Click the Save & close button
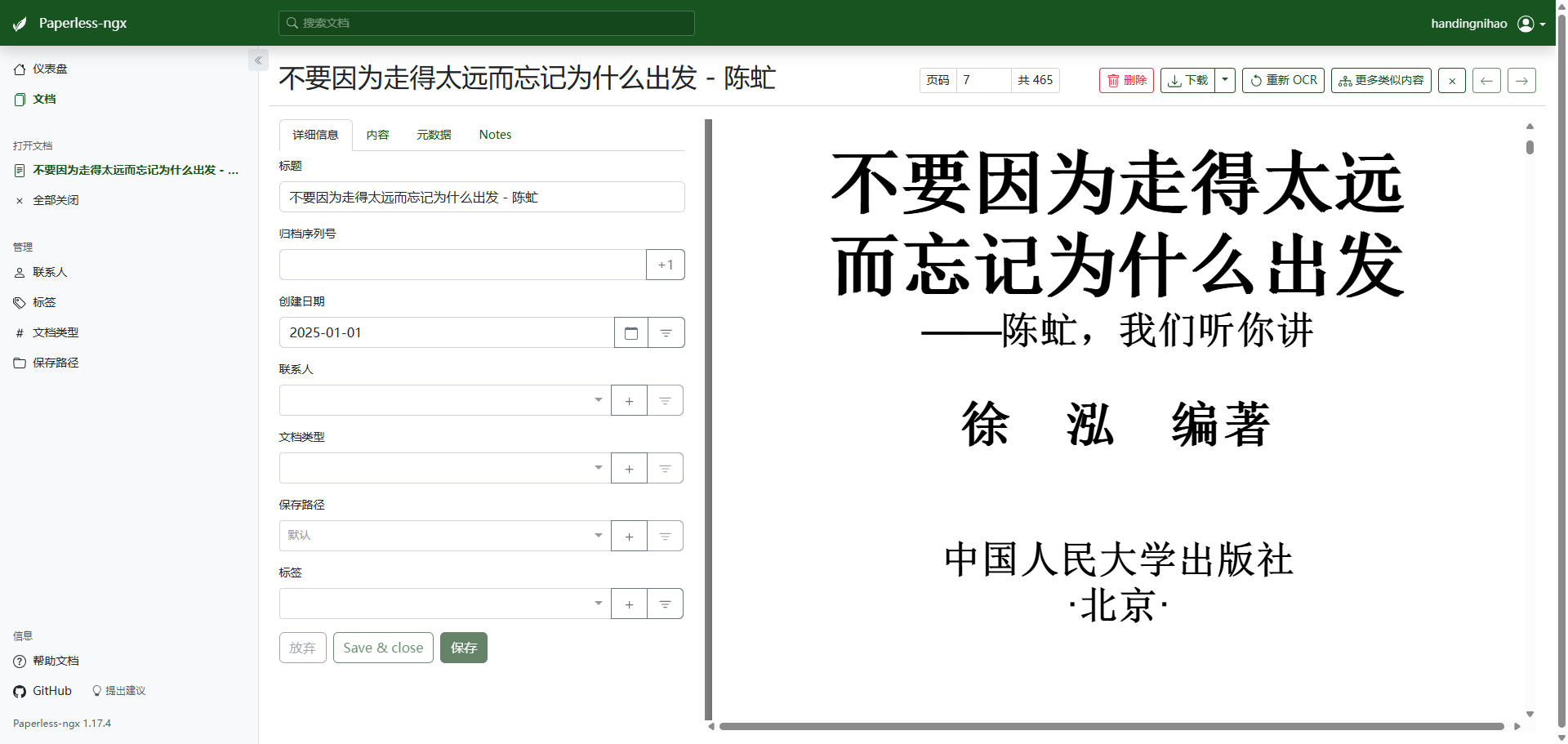Screen dimensions: 1568x744 pos(383,648)
